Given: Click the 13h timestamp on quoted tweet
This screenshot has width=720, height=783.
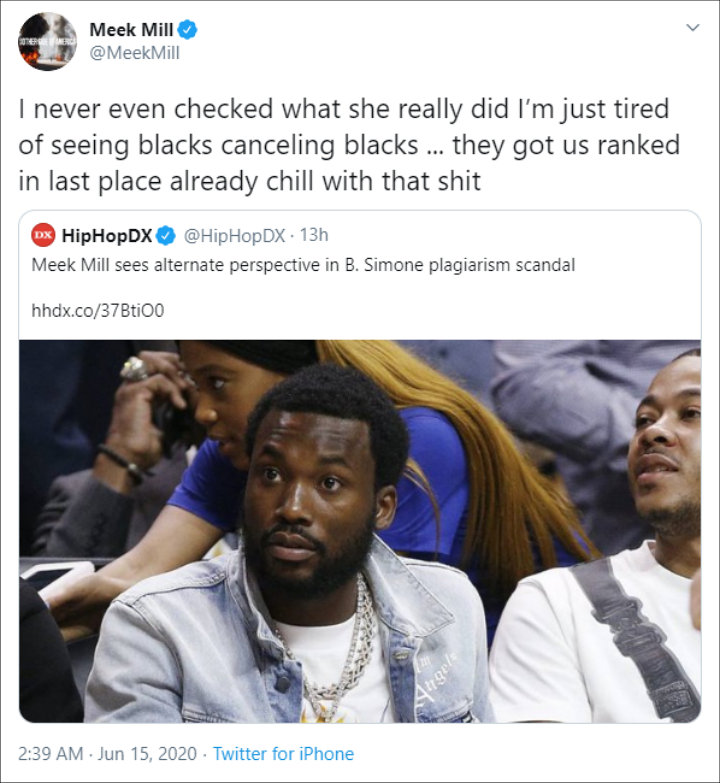Looking at the screenshot, I should 314,235.
